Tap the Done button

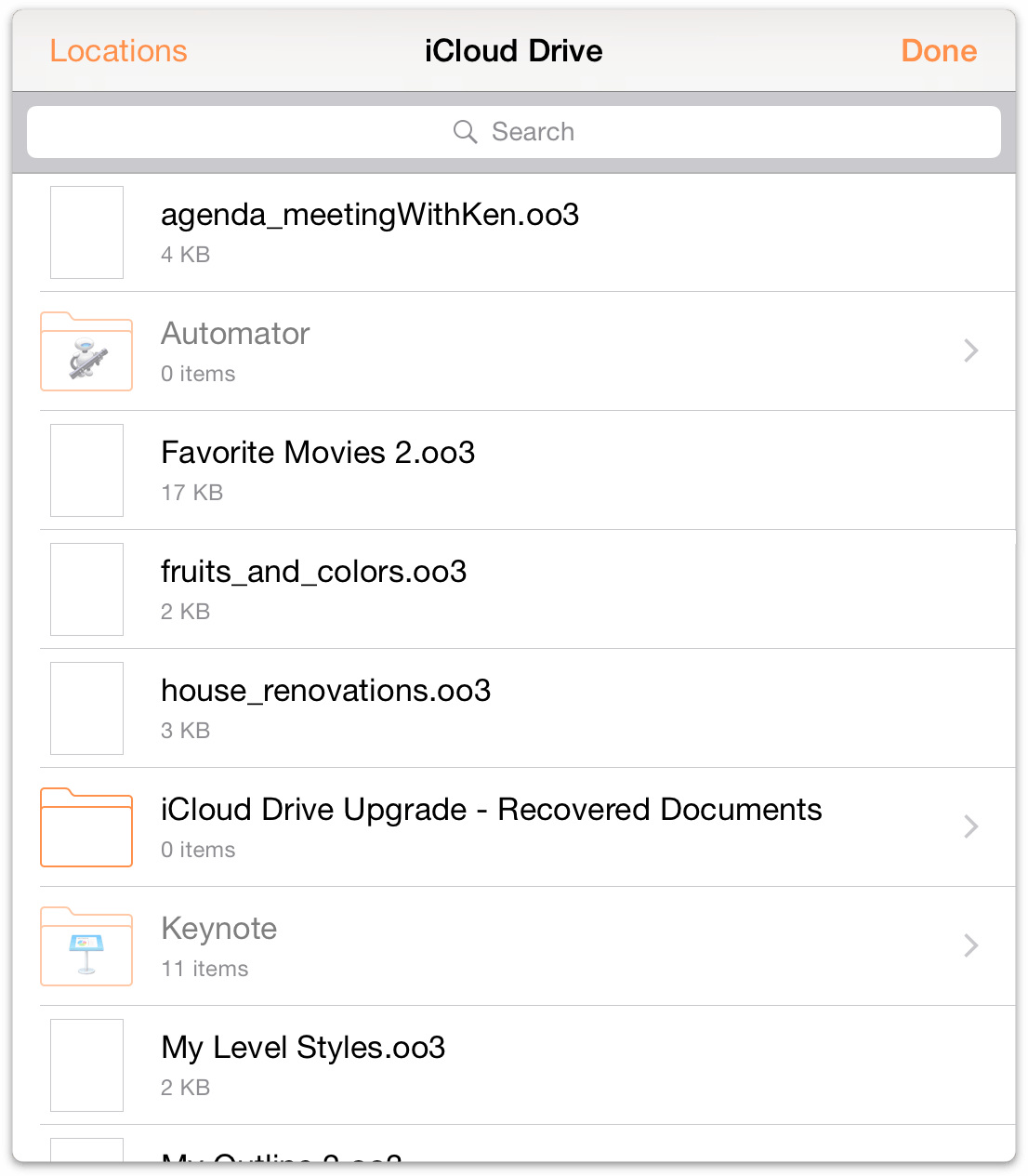(939, 51)
